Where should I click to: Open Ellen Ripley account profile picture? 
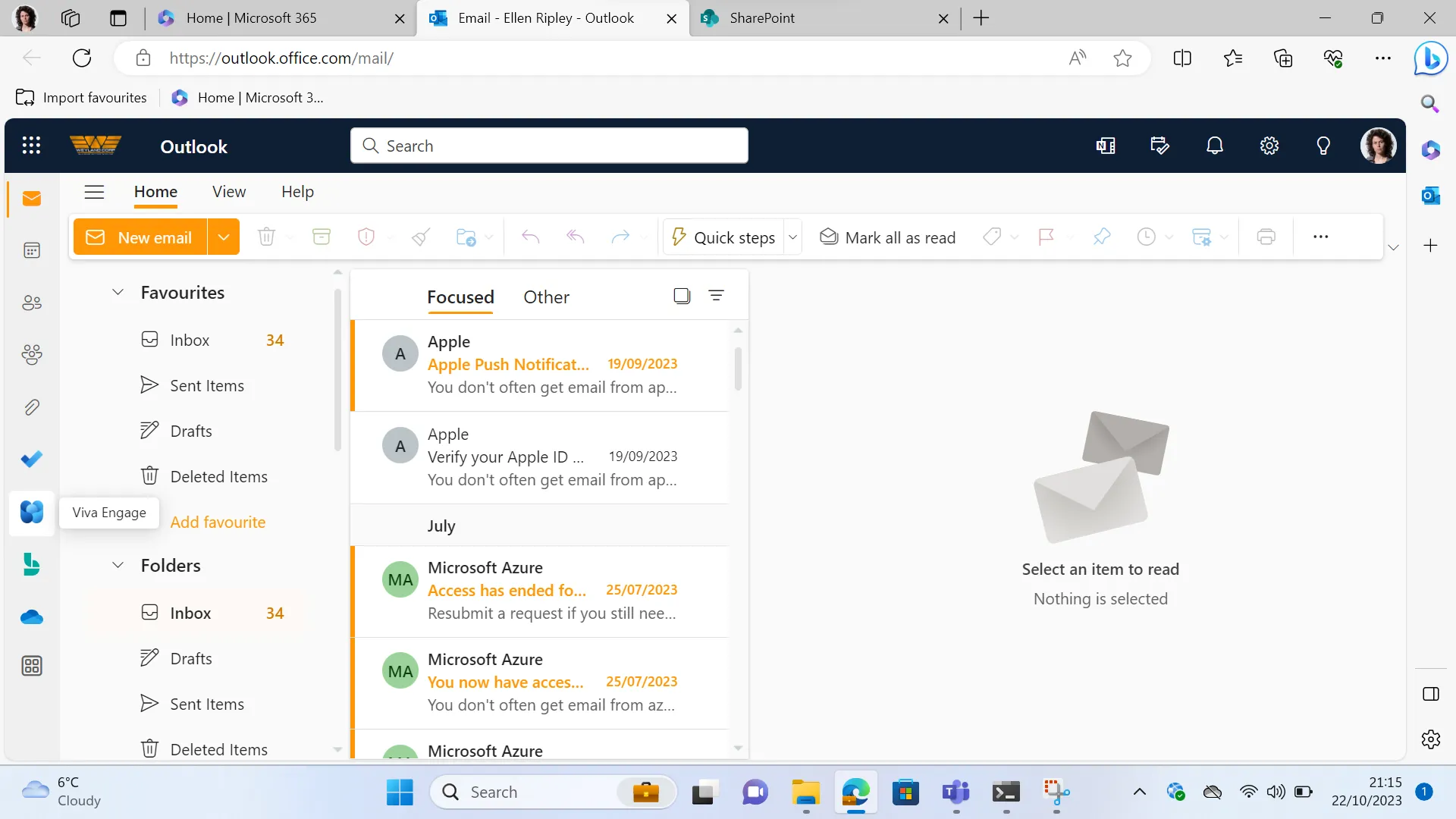click(1378, 146)
